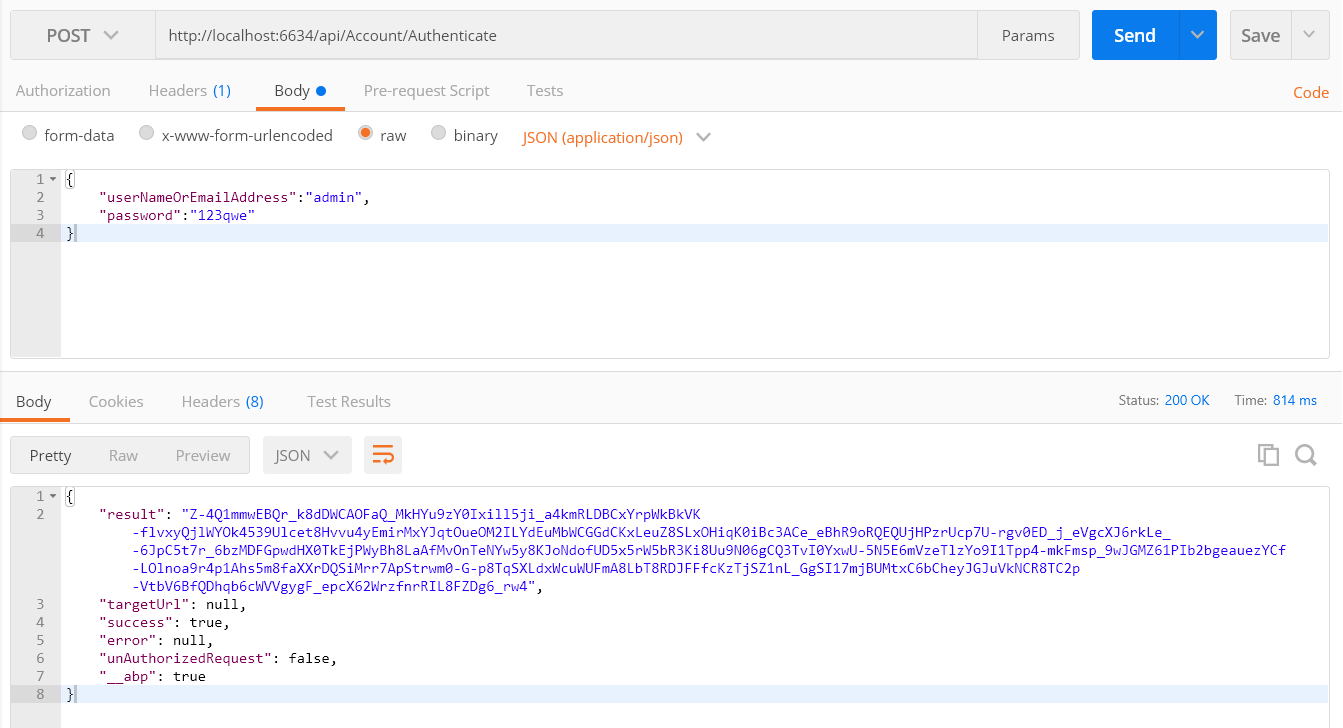Collapse the request JSON at line 1
The height and width of the screenshot is (728, 1343).
(x=53, y=179)
